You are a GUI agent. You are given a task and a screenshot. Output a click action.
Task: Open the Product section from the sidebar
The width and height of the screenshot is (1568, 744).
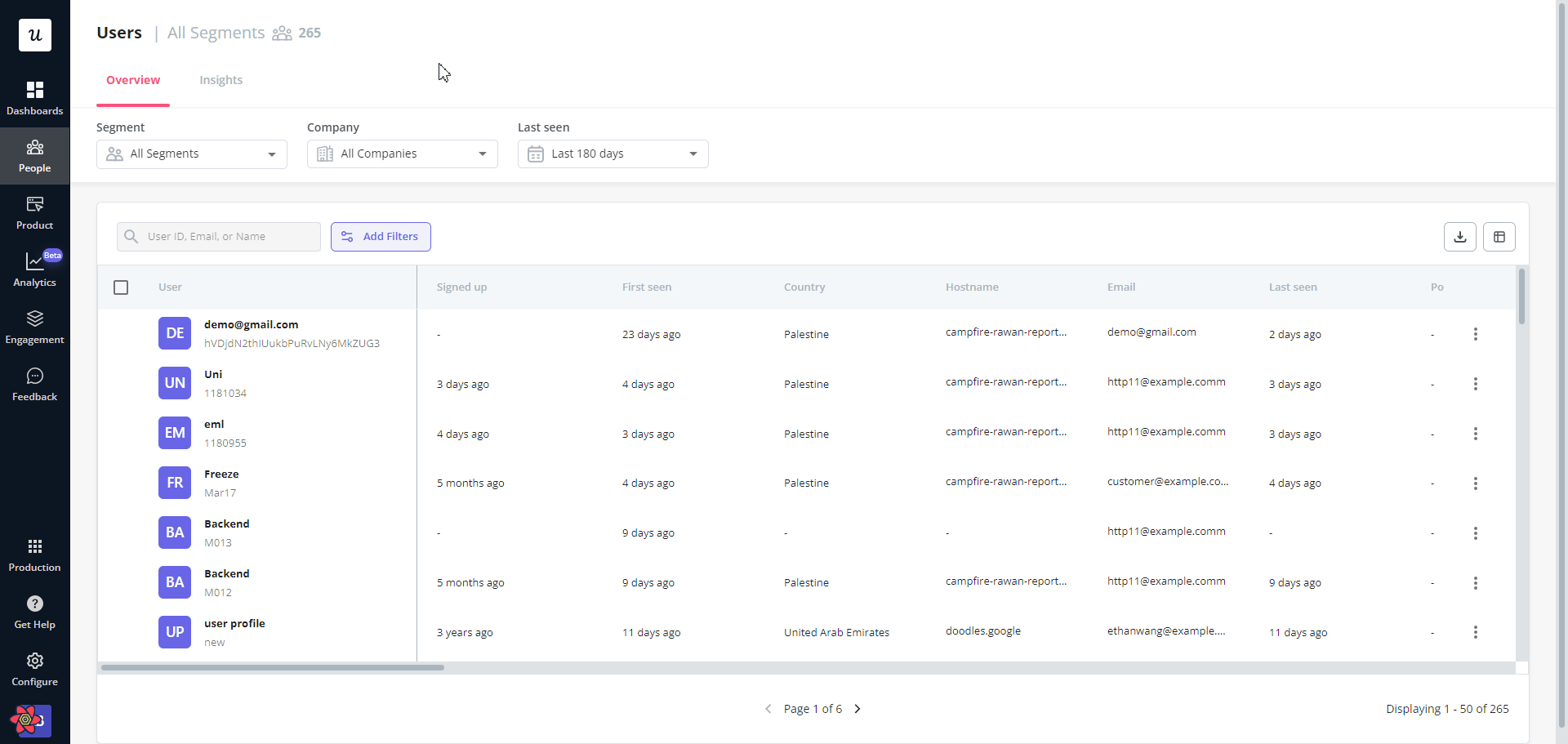tap(34, 212)
